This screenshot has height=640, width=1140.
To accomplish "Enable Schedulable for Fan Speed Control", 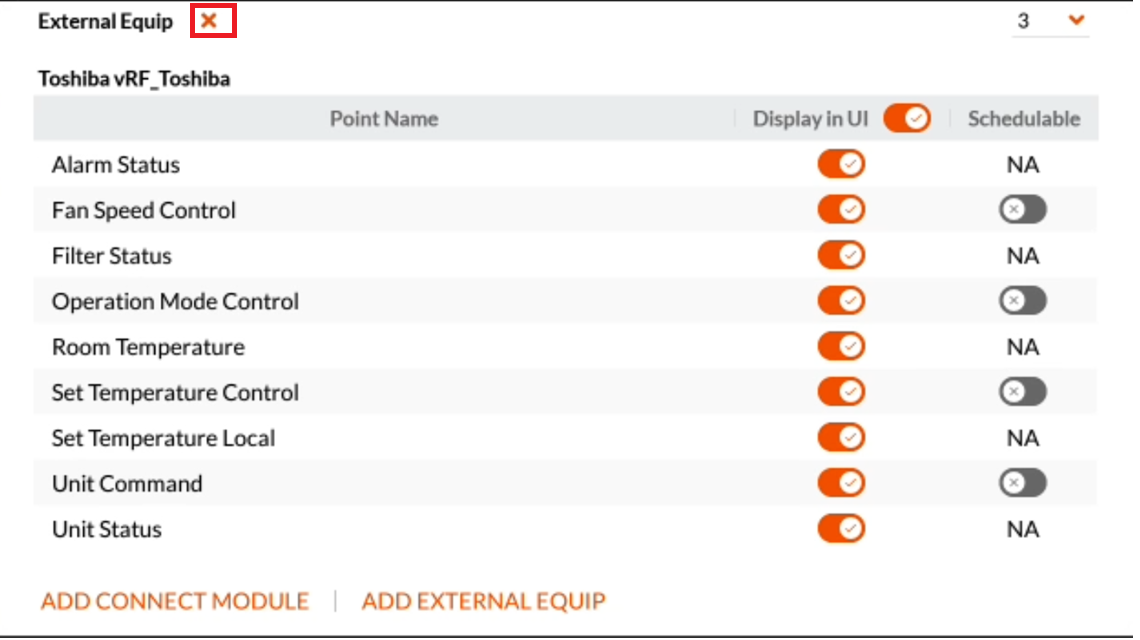I will tap(1022, 209).
